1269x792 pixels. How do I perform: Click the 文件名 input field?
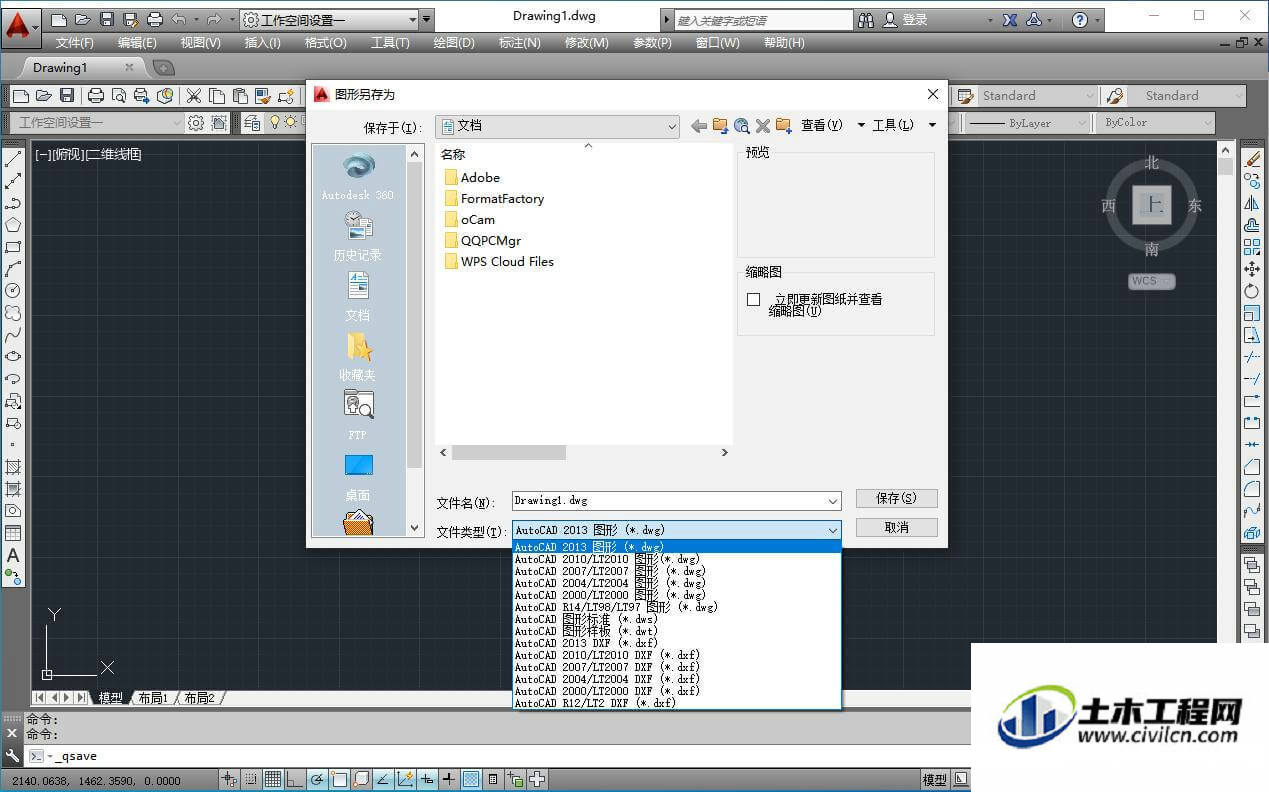pyautogui.click(x=676, y=501)
